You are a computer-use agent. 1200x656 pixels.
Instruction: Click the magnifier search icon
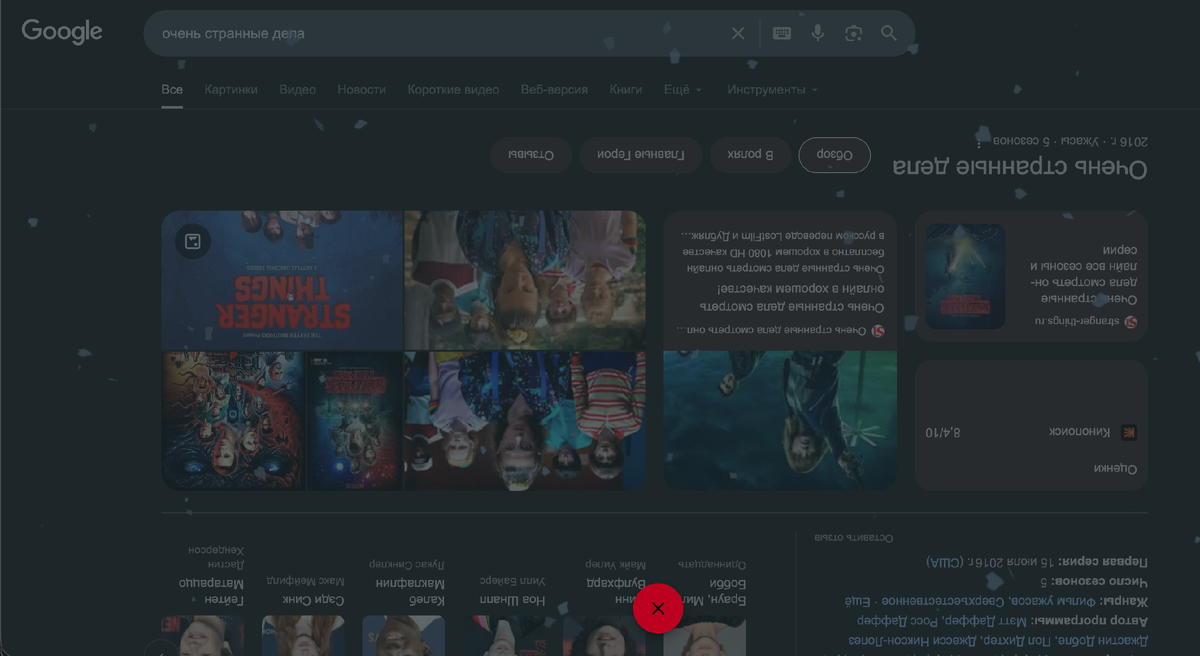coord(889,33)
